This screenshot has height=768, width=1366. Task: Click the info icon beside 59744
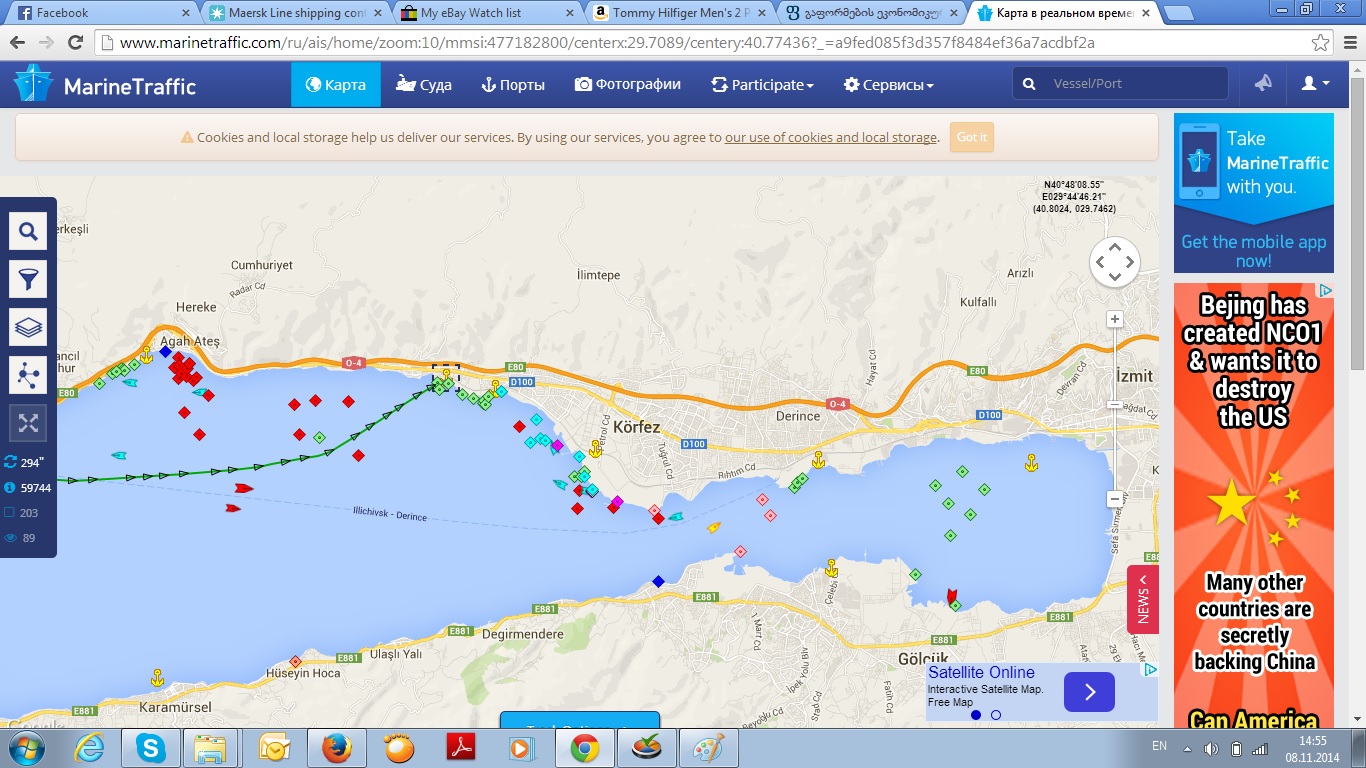point(10,488)
